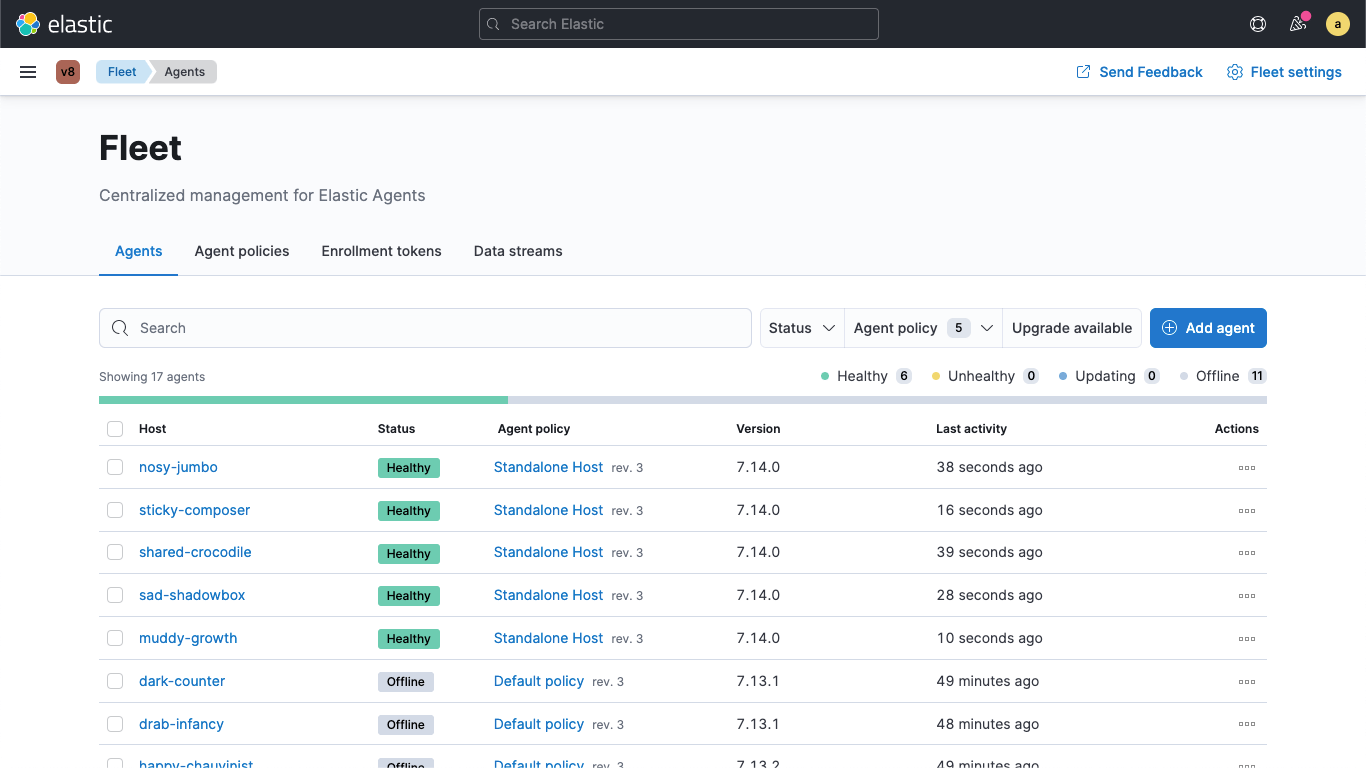Click the Last activity column header
The width and height of the screenshot is (1366, 768).
[x=971, y=429]
